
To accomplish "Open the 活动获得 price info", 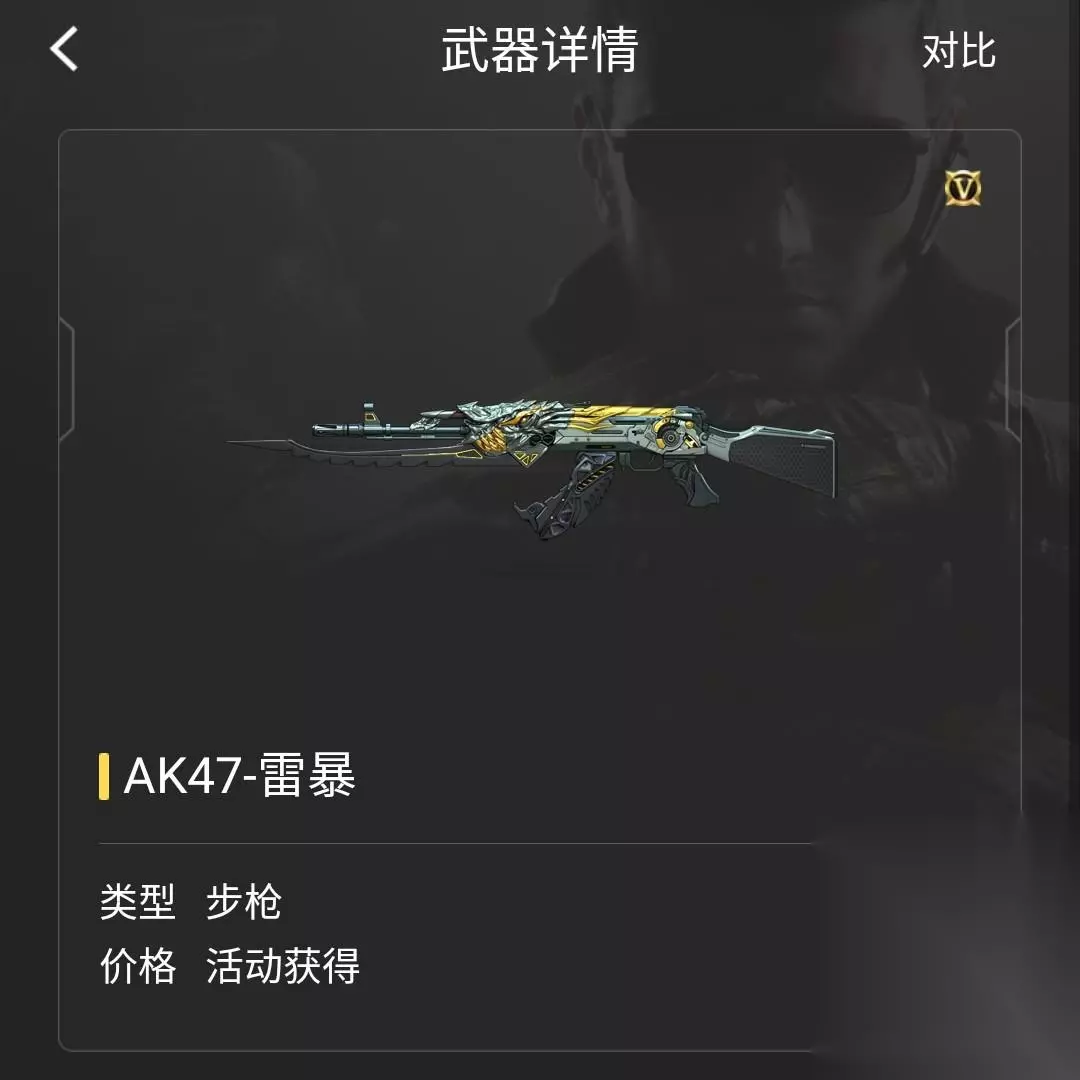I will pyautogui.click(x=282, y=966).
